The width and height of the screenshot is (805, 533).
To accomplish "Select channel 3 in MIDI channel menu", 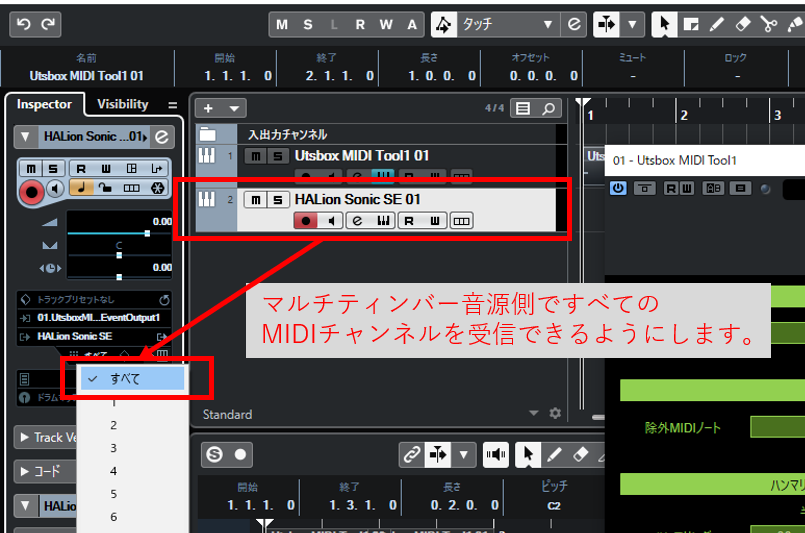I will 113,448.
